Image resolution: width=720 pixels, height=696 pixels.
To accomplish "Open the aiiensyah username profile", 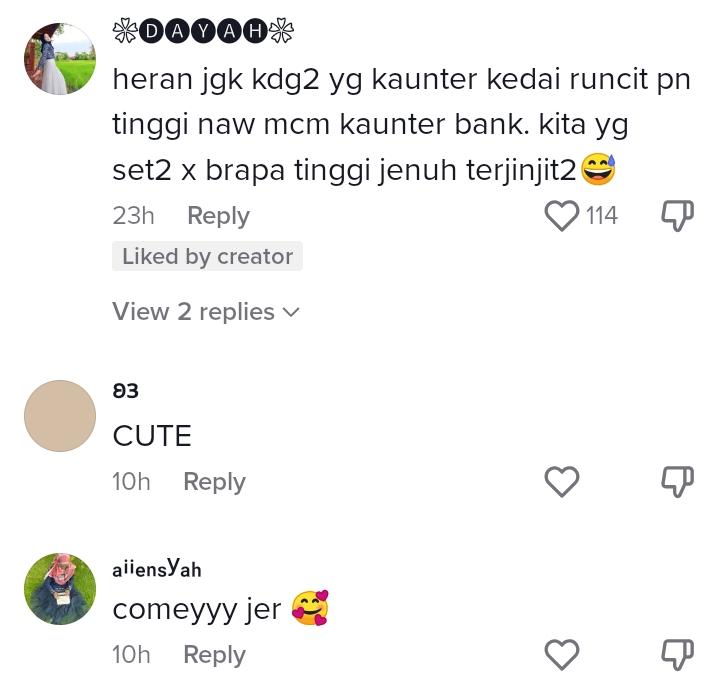I will pos(157,567).
